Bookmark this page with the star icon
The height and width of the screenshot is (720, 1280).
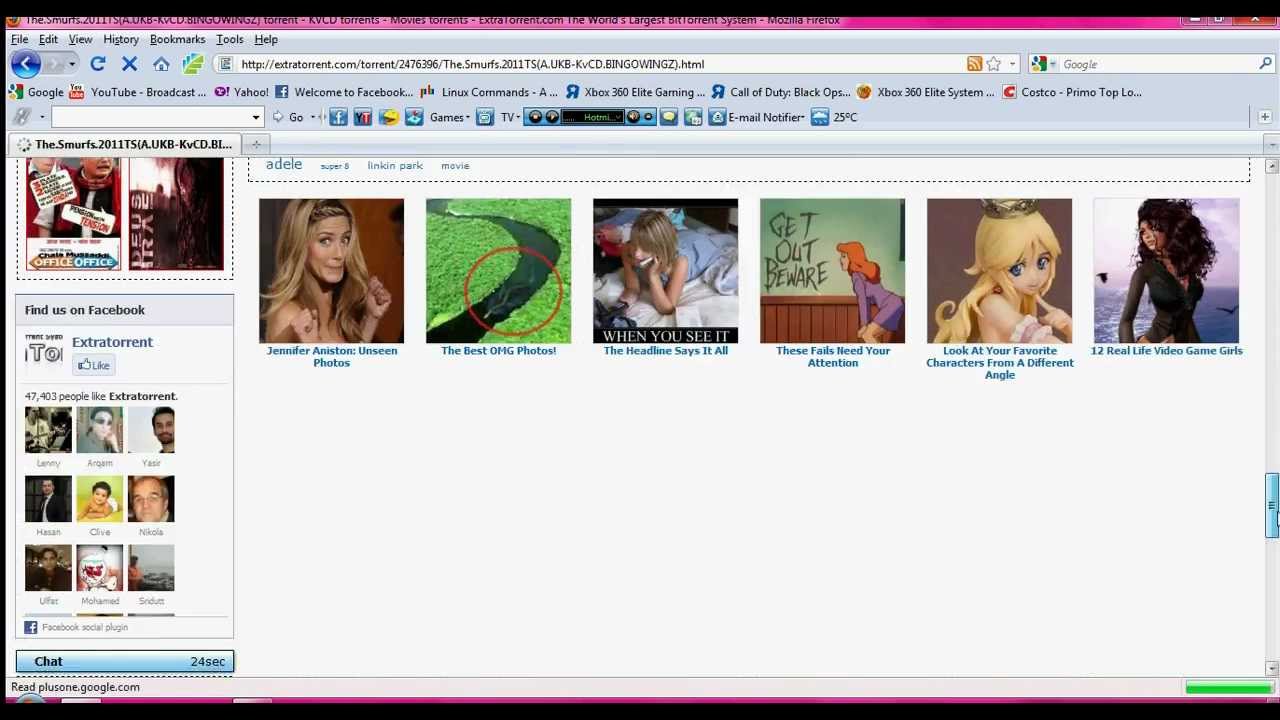point(994,64)
